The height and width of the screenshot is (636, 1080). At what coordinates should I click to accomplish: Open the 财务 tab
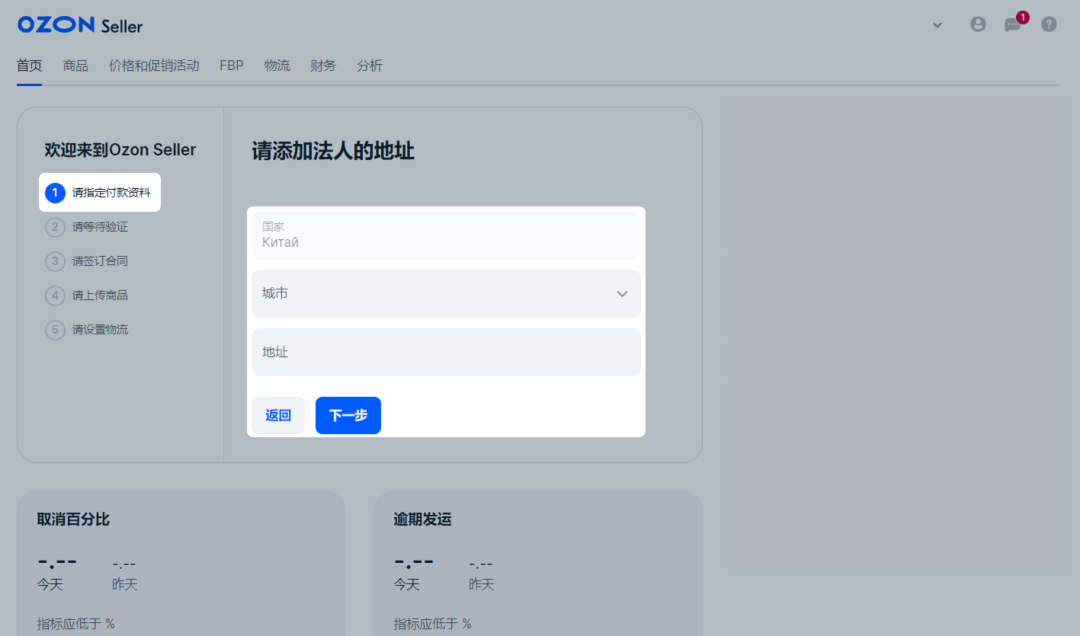(323, 66)
